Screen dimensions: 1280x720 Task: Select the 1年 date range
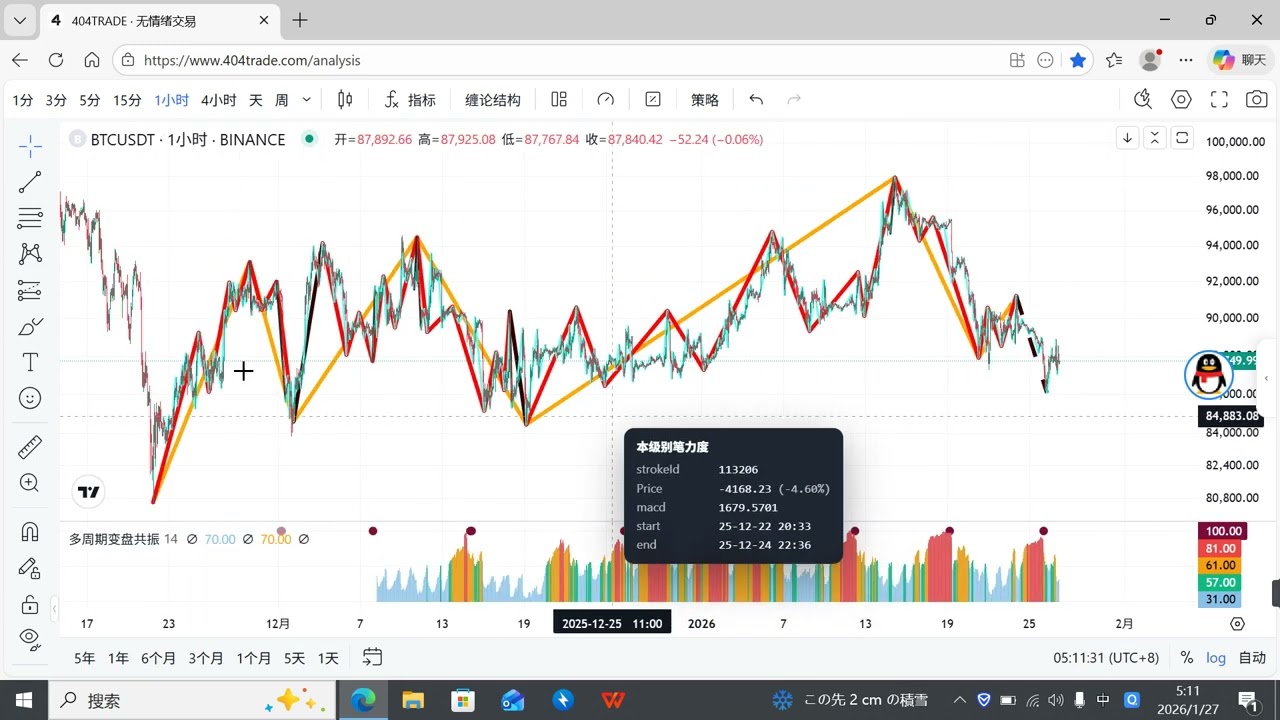coord(118,658)
